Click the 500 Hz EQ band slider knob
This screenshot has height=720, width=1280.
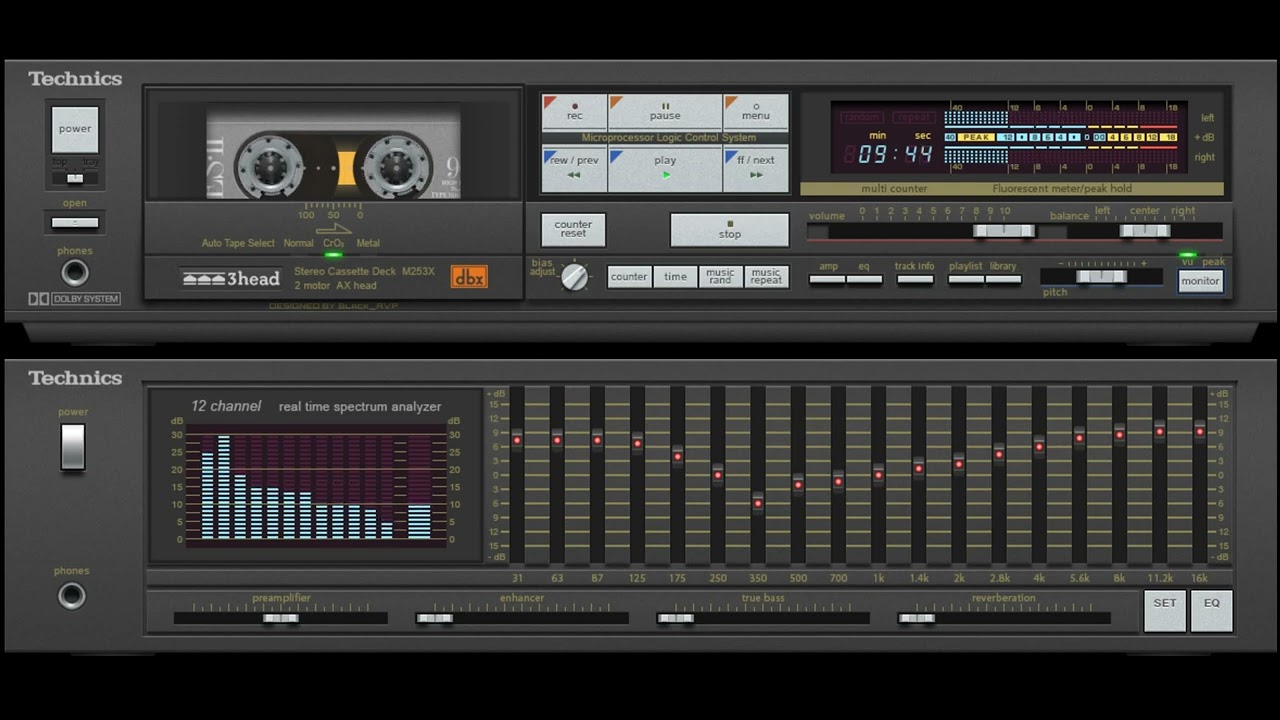tap(798, 485)
